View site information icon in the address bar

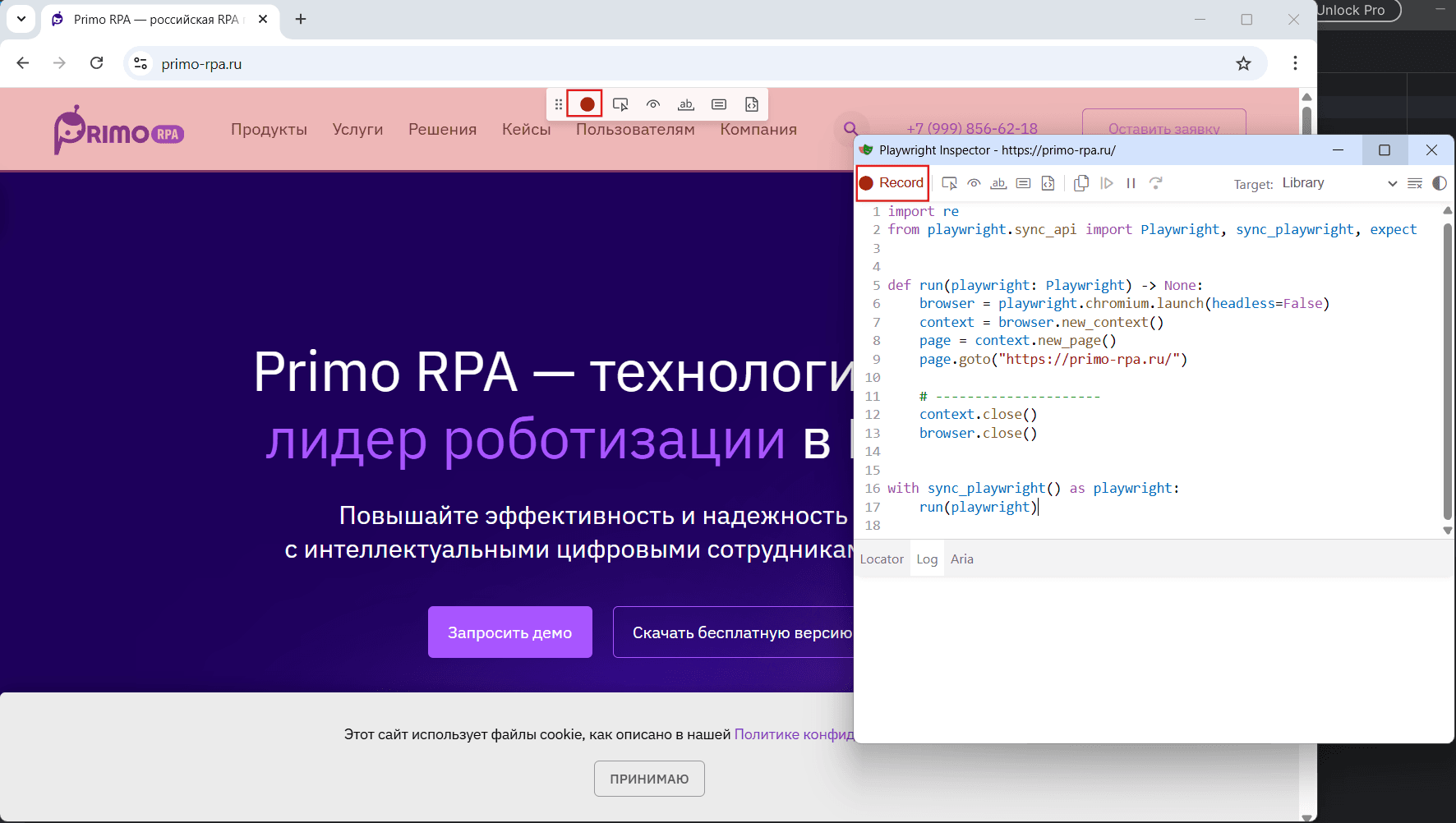[x=141, y=63]
